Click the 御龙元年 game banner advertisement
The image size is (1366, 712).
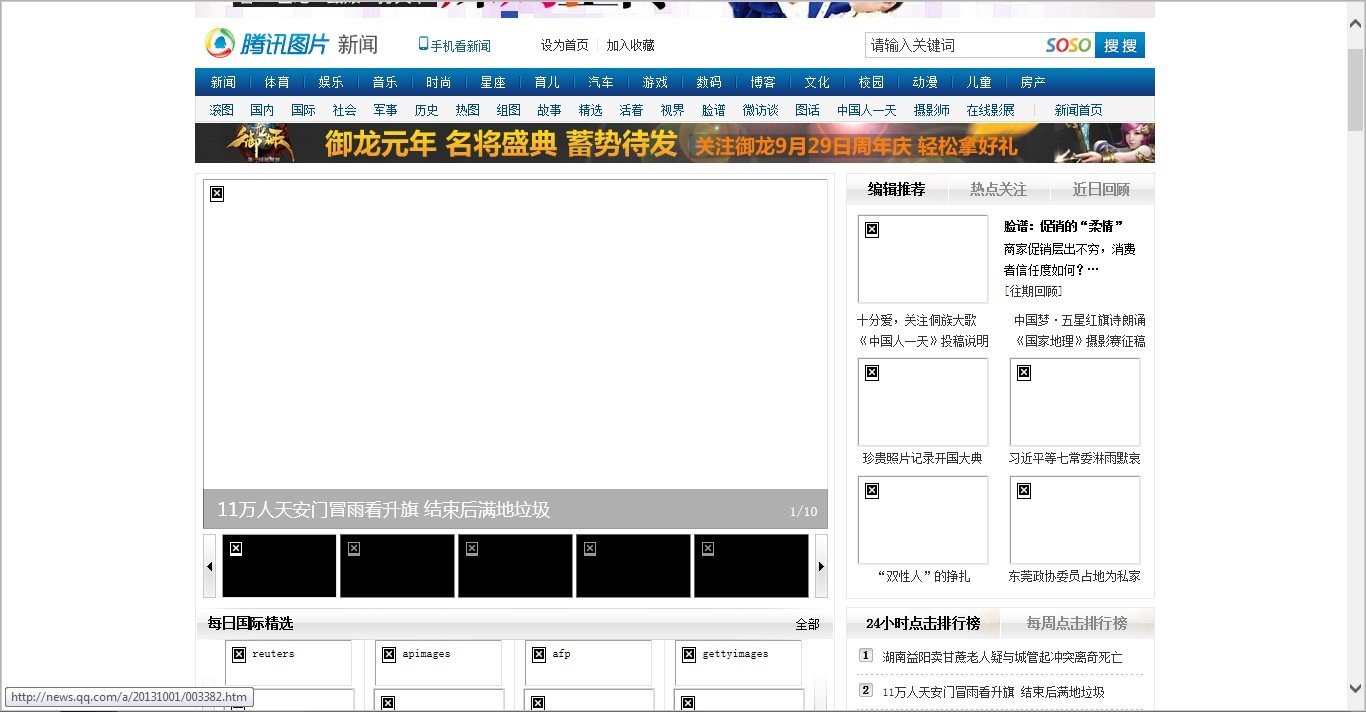674,143
